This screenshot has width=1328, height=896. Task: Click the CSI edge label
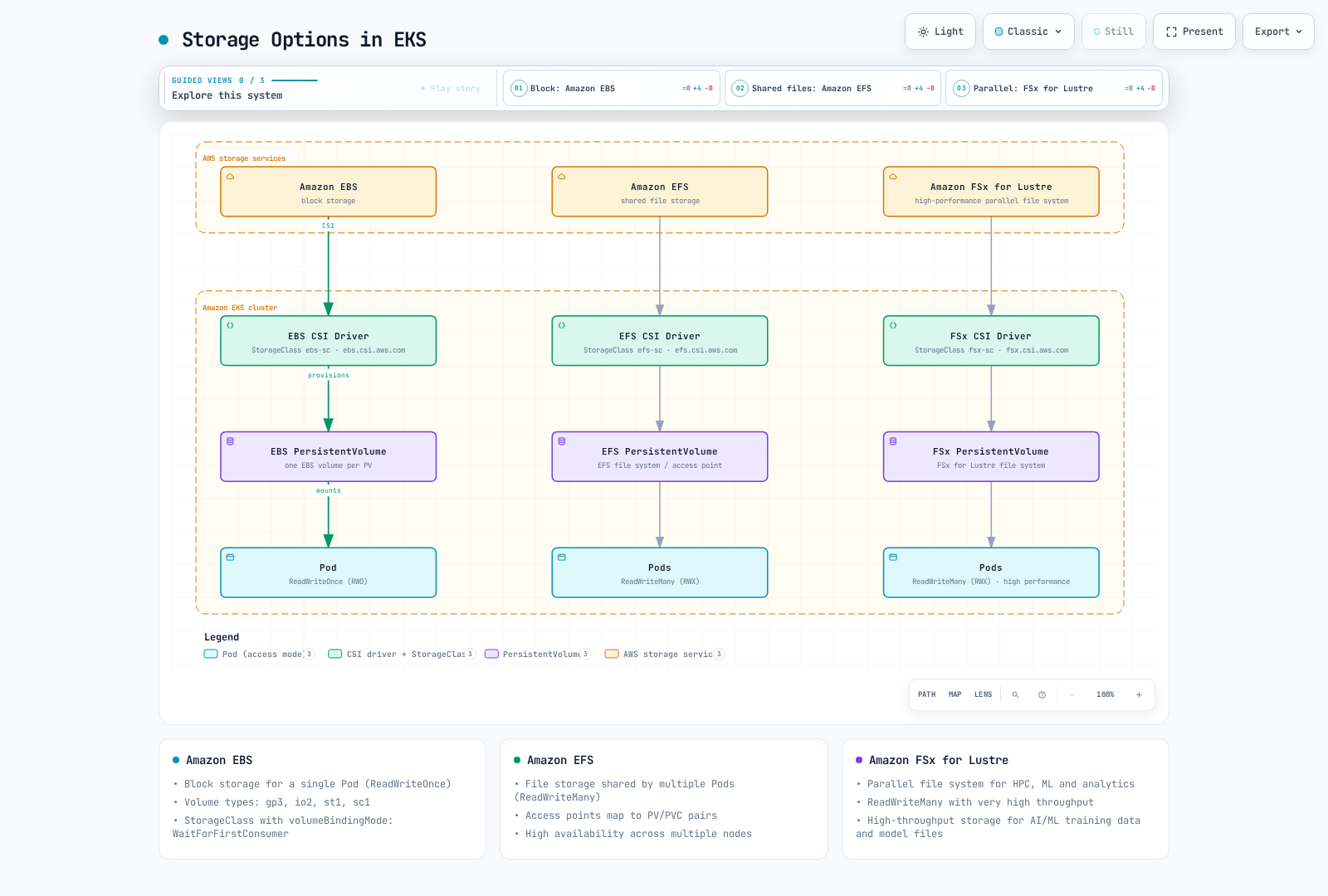coord(329,226)
